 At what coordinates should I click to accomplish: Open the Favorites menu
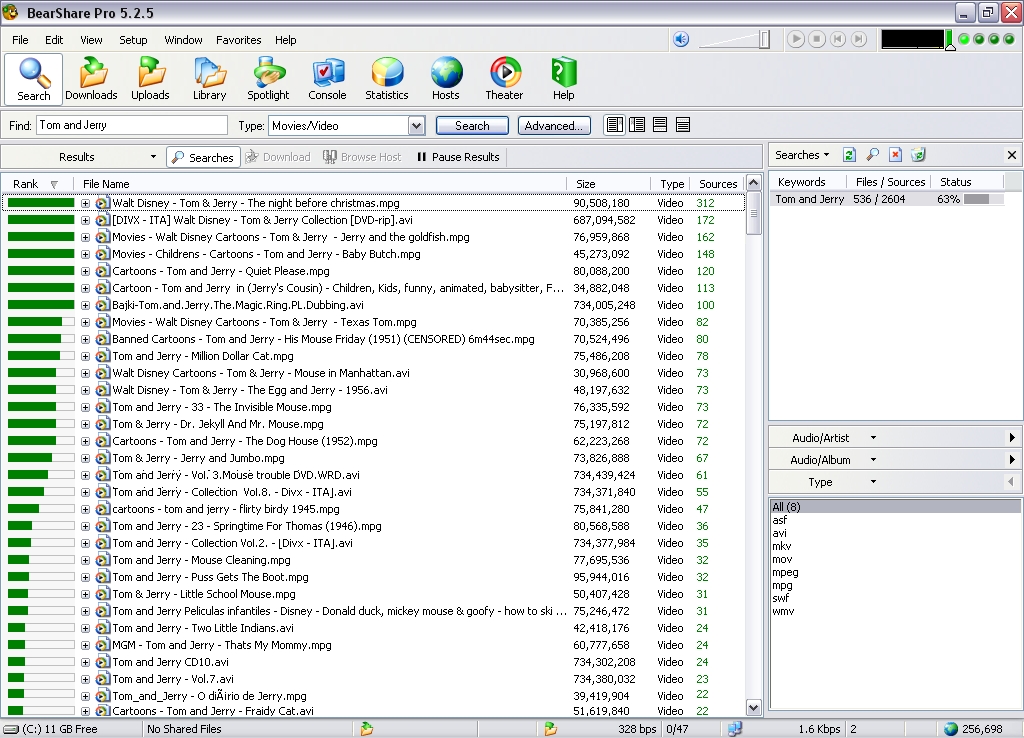tap(238, 40)
